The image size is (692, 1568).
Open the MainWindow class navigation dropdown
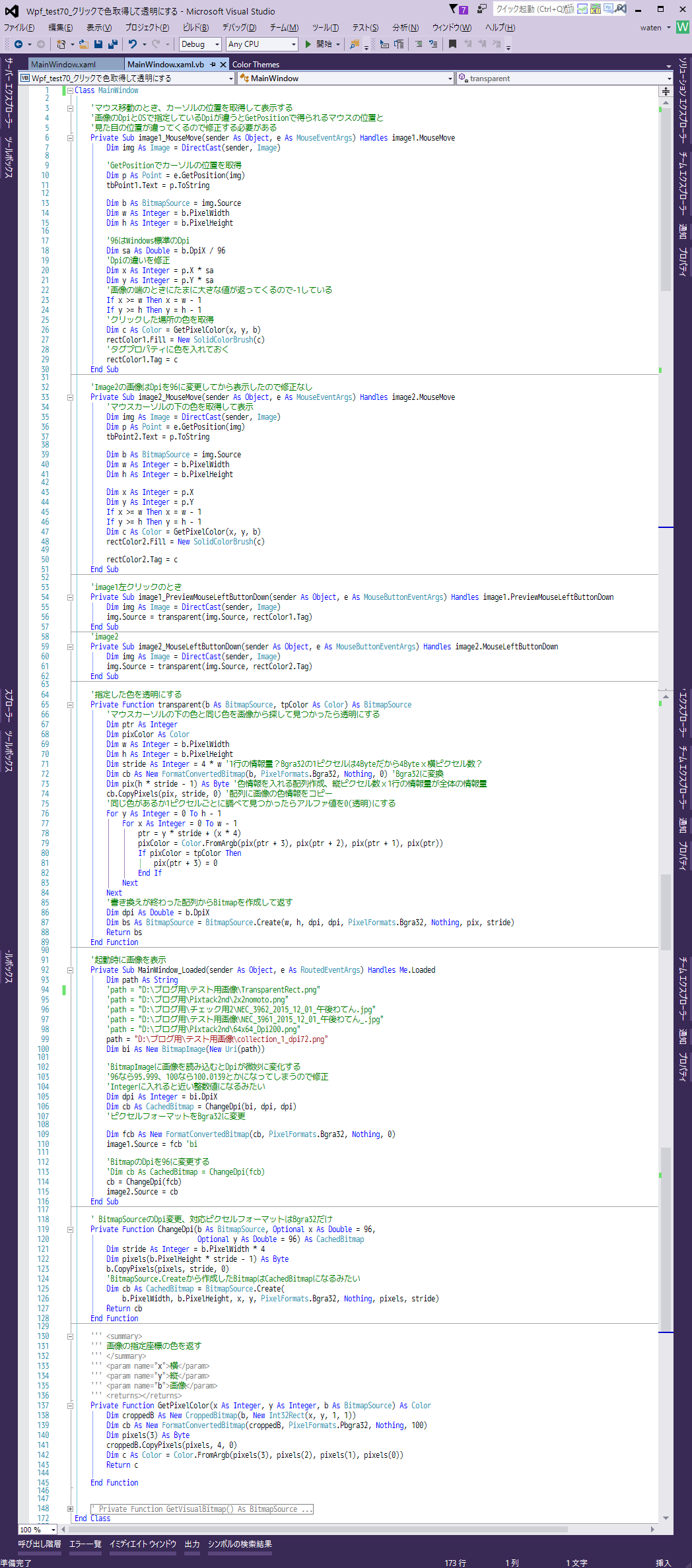pyautogui.click(x=346, y=78)
